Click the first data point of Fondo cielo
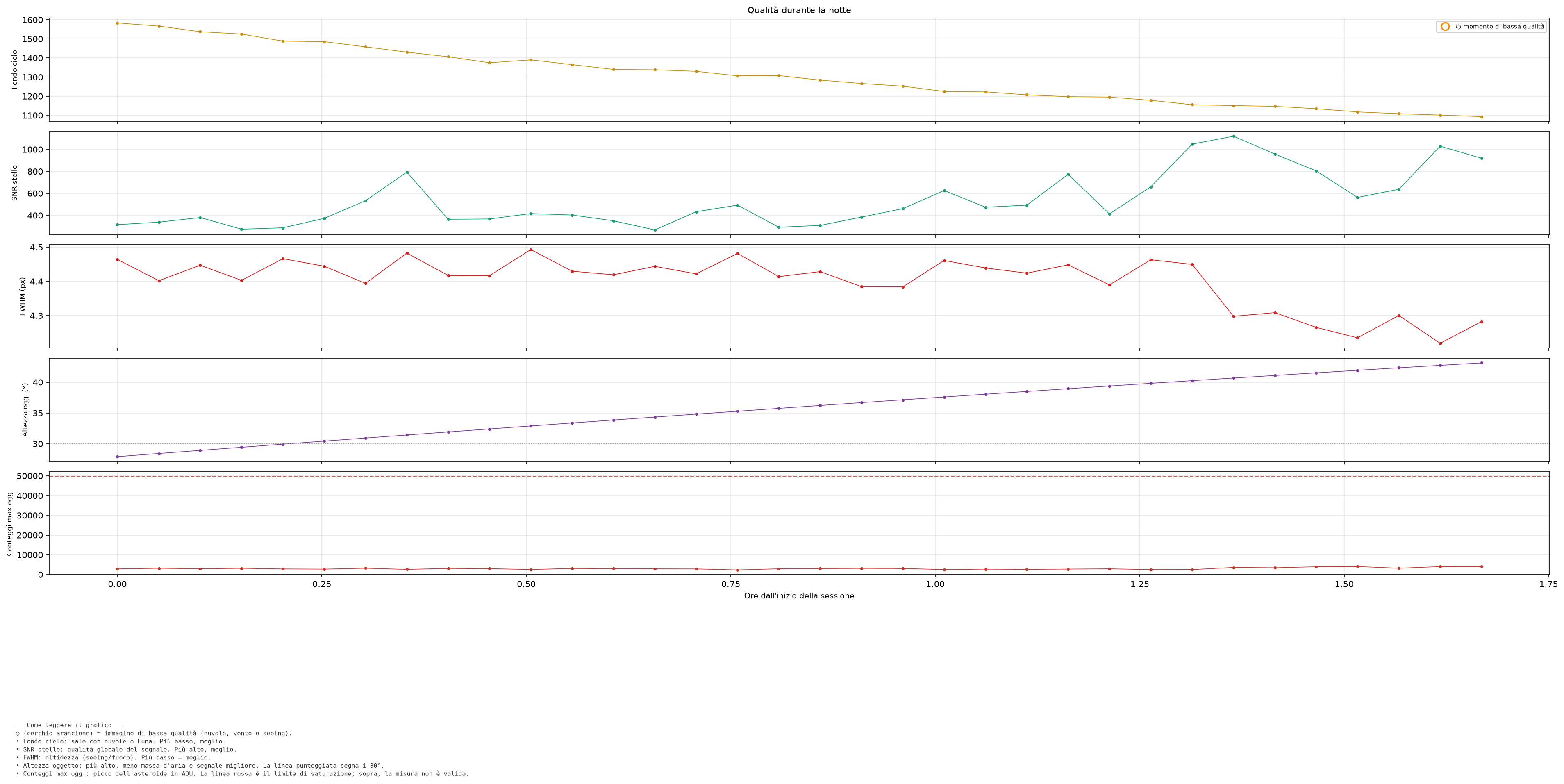 [117, 23]
